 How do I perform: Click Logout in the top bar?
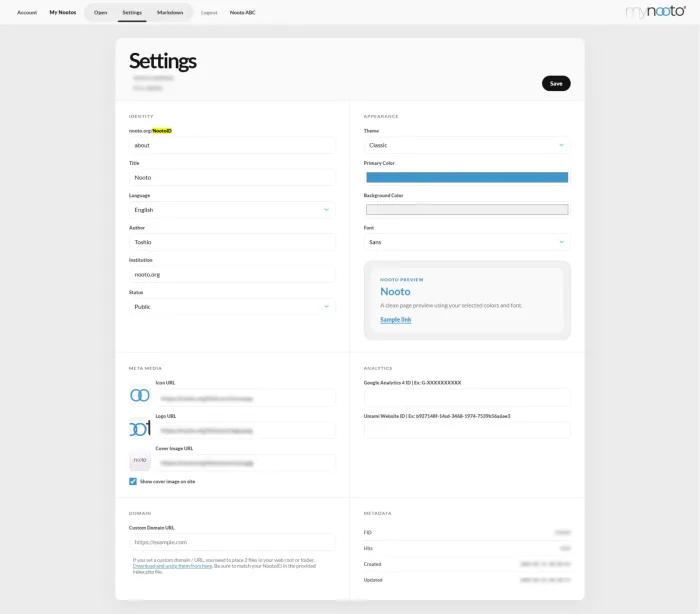coord(209,13)
